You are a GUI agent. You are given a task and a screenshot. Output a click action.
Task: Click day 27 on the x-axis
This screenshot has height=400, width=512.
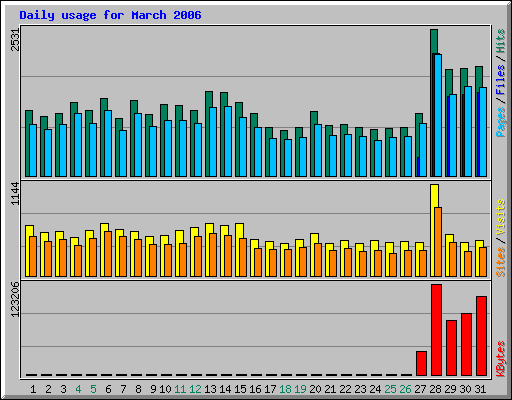click(420, 389)
